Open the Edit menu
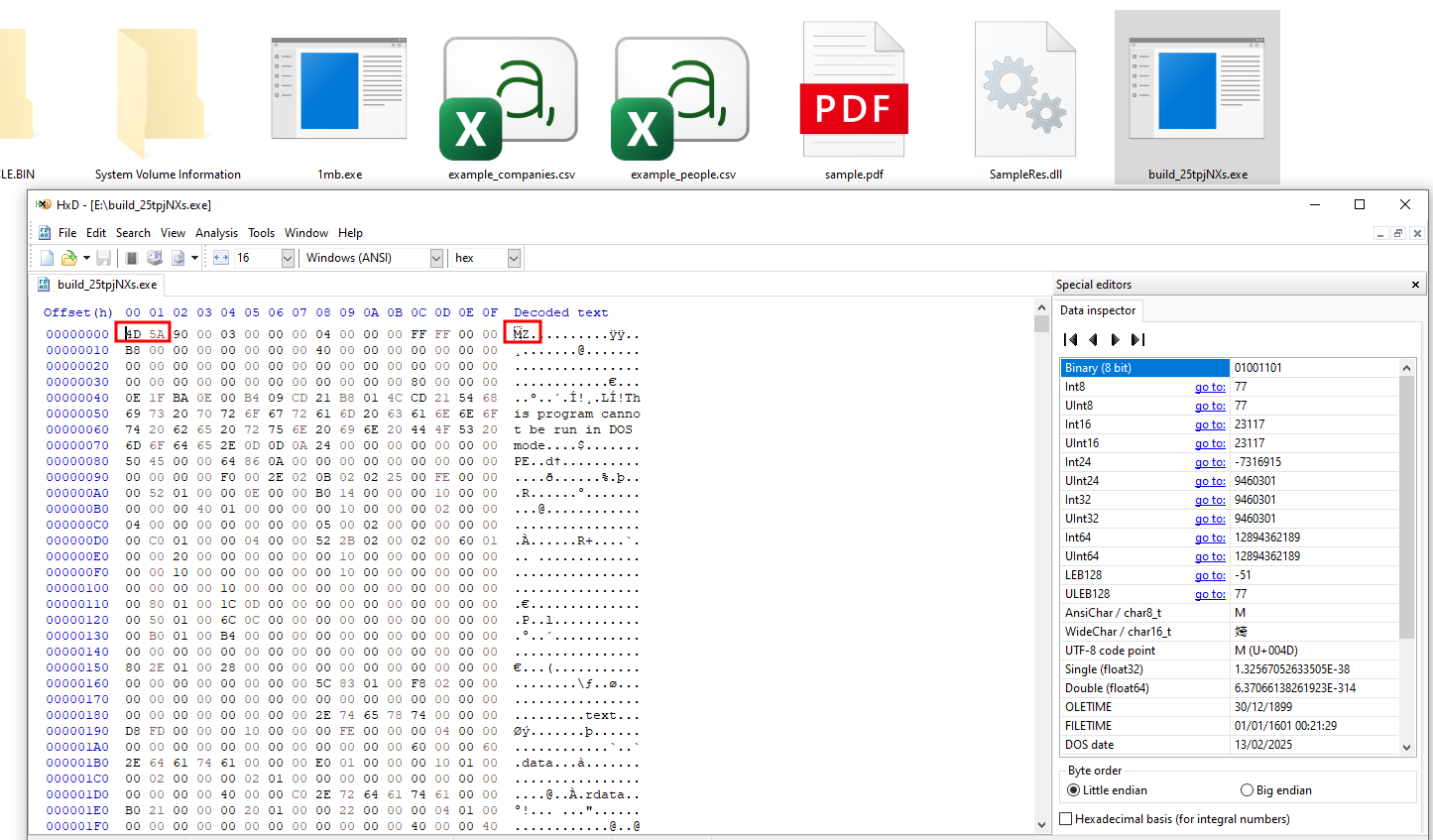 pos(96,233)
